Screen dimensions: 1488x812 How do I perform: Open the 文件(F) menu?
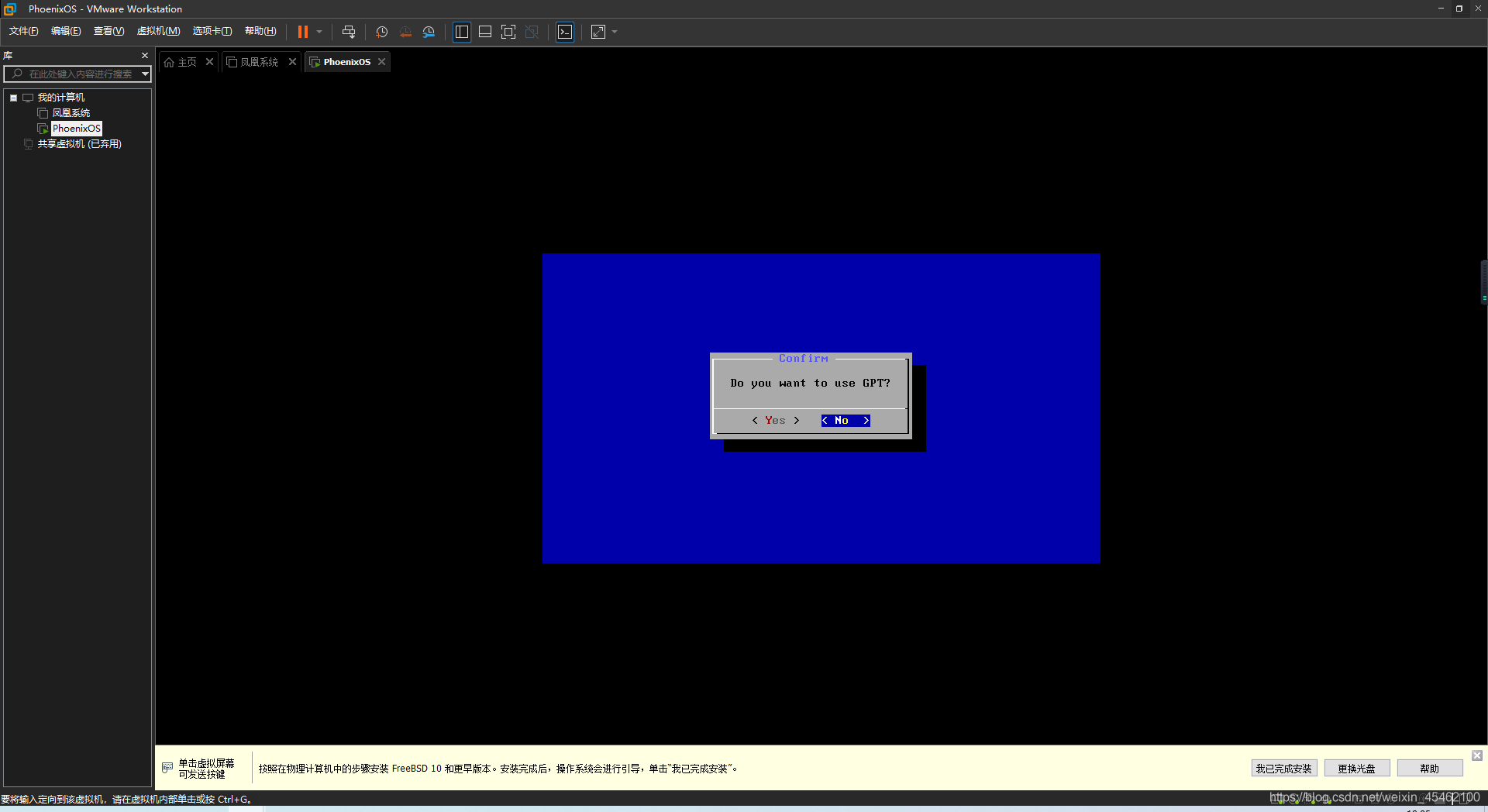click(23, 31)
